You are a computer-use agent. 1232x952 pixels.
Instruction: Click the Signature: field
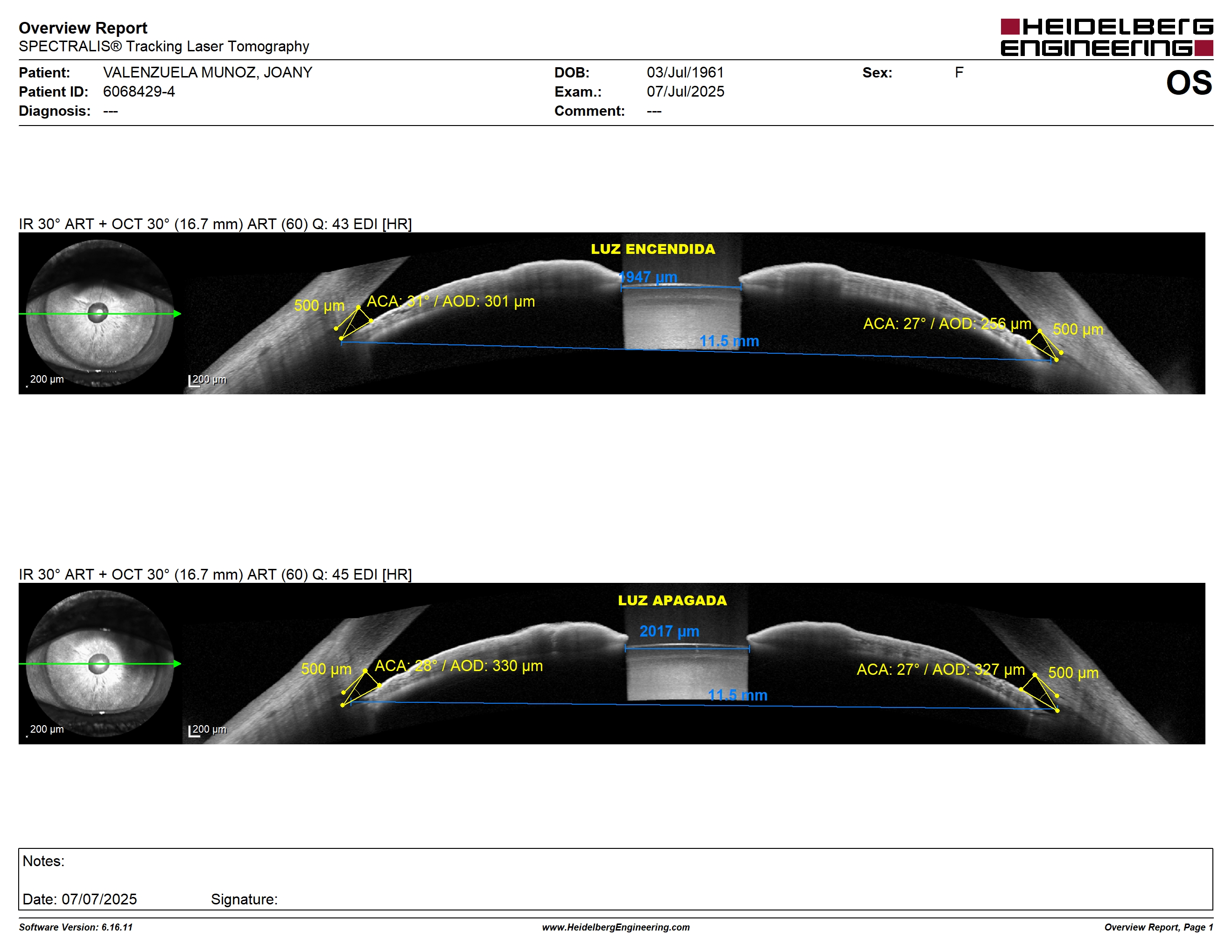[x=244, y=899]
